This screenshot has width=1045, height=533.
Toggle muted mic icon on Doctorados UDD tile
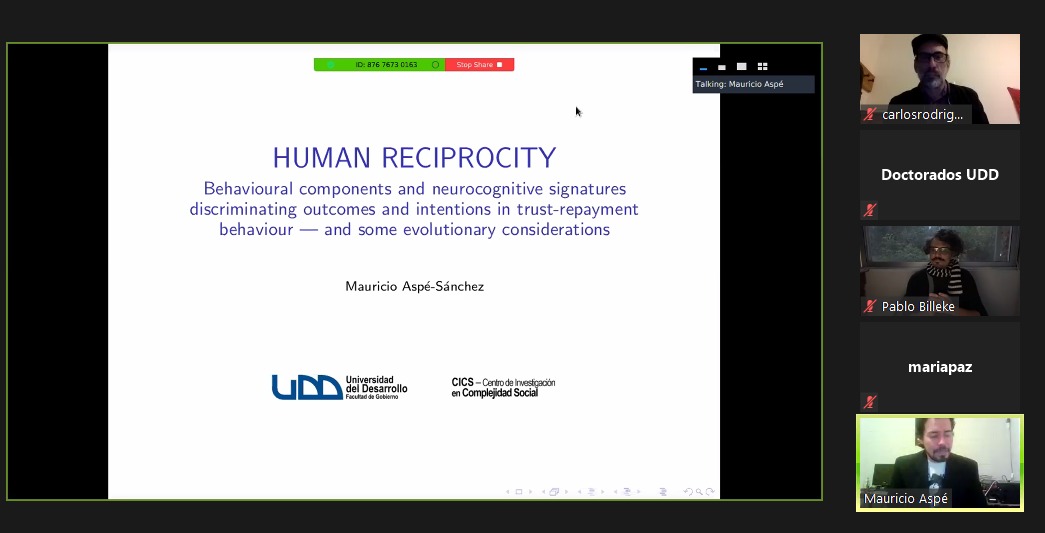pyautogui.click(x=870, y=210)
